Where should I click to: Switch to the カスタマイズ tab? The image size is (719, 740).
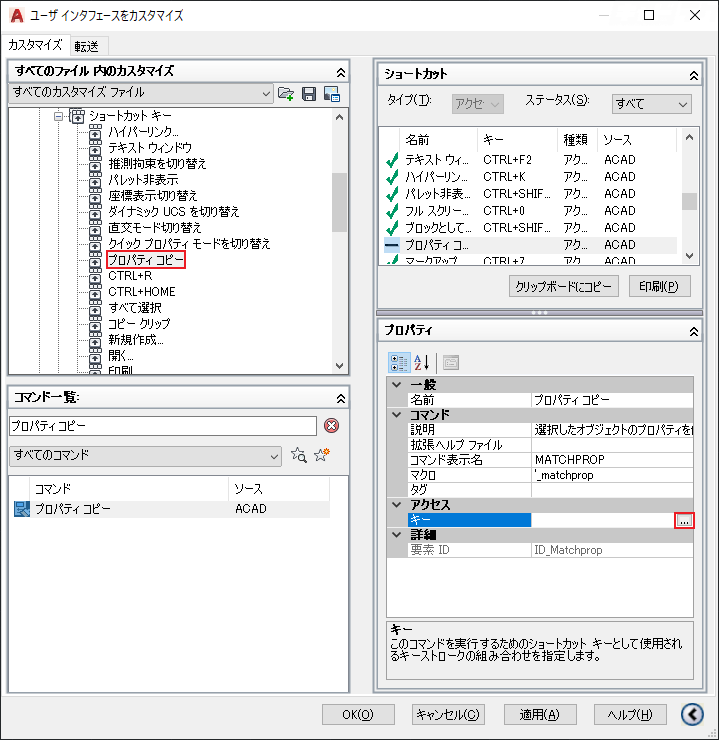point(35,45)
